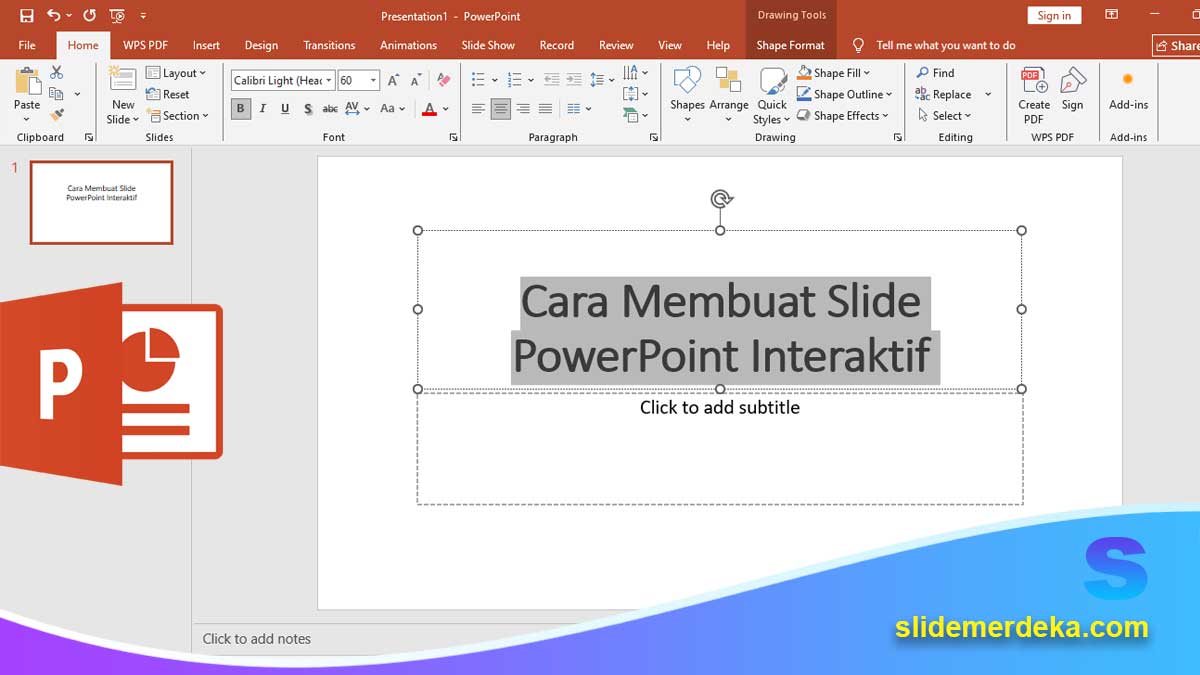Toggle Bold formatting

click(240, 108)
